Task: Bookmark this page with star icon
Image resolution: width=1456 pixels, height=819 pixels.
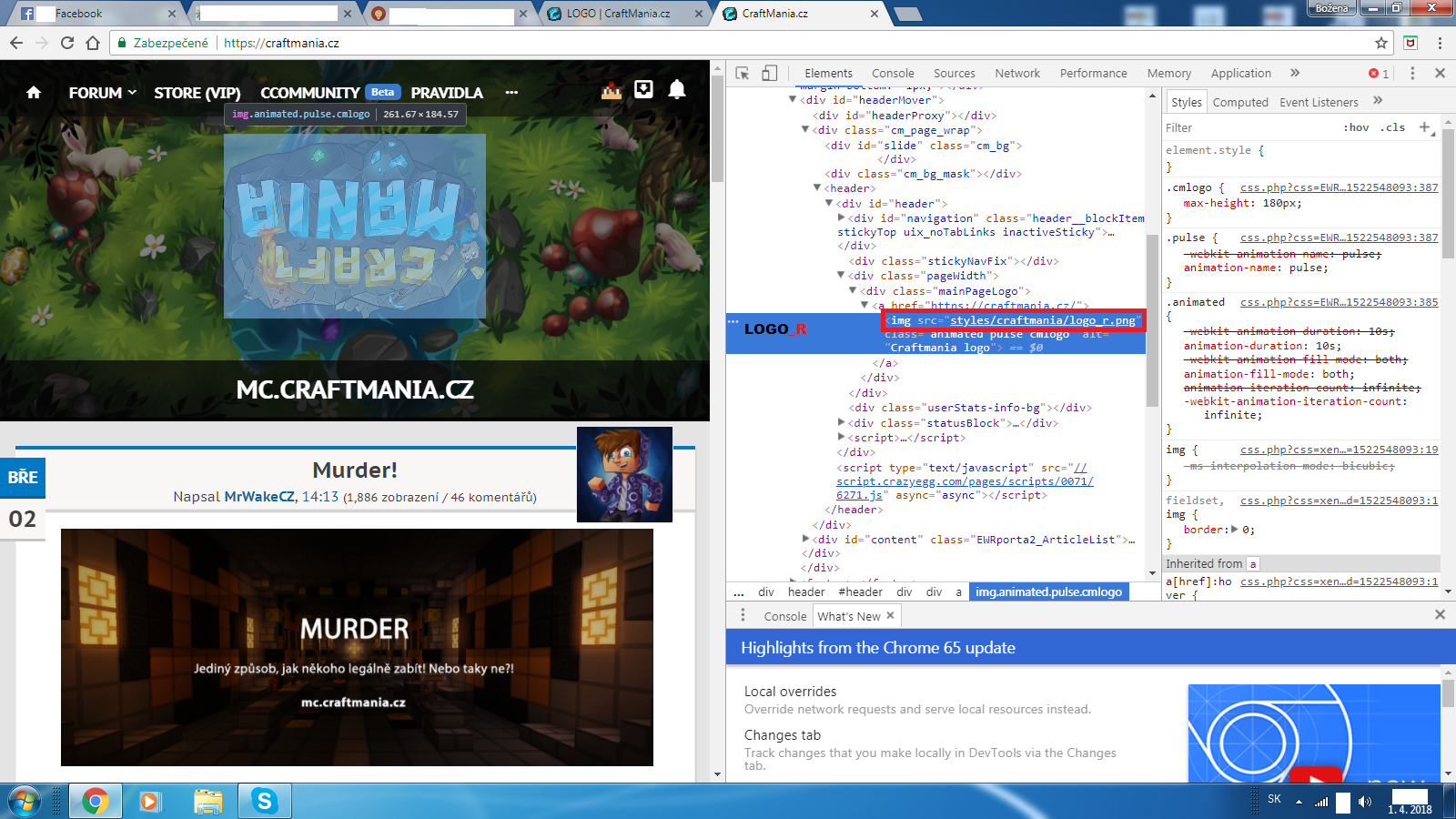Action: click(1381, 43)
